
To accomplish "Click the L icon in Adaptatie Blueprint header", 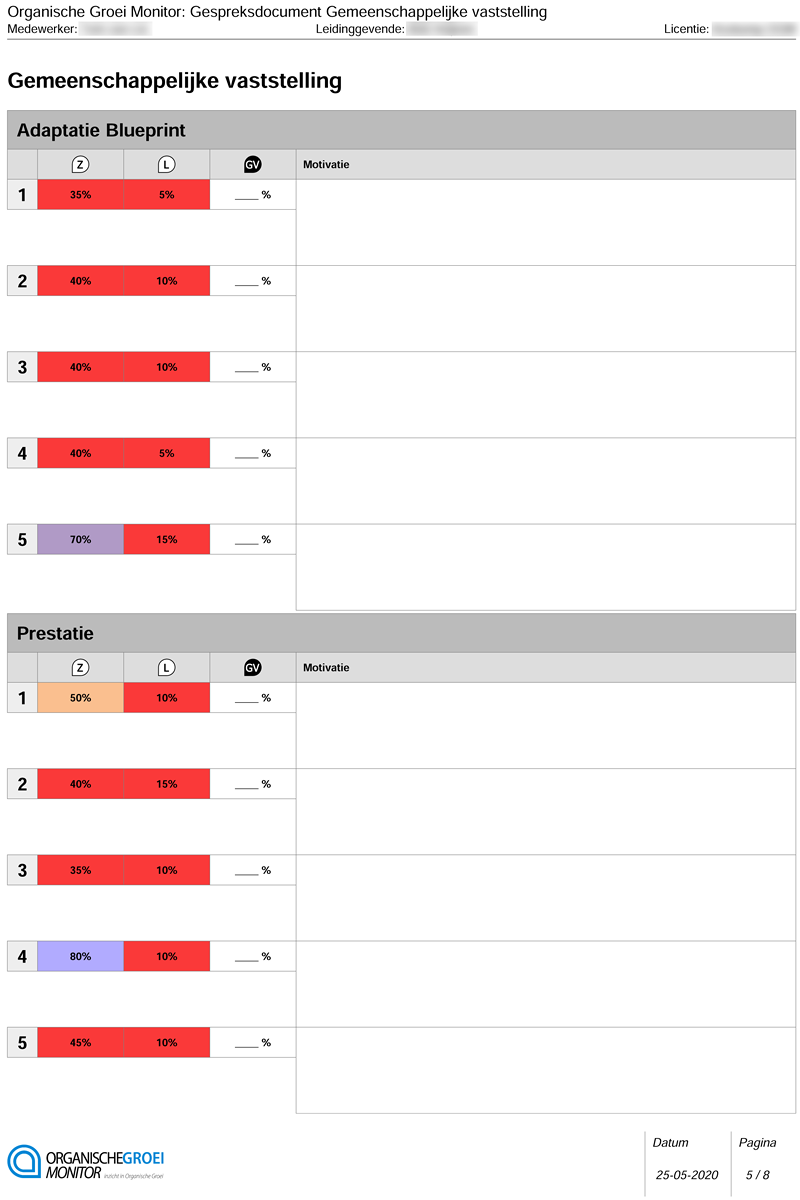I will [x=167, y=164].
